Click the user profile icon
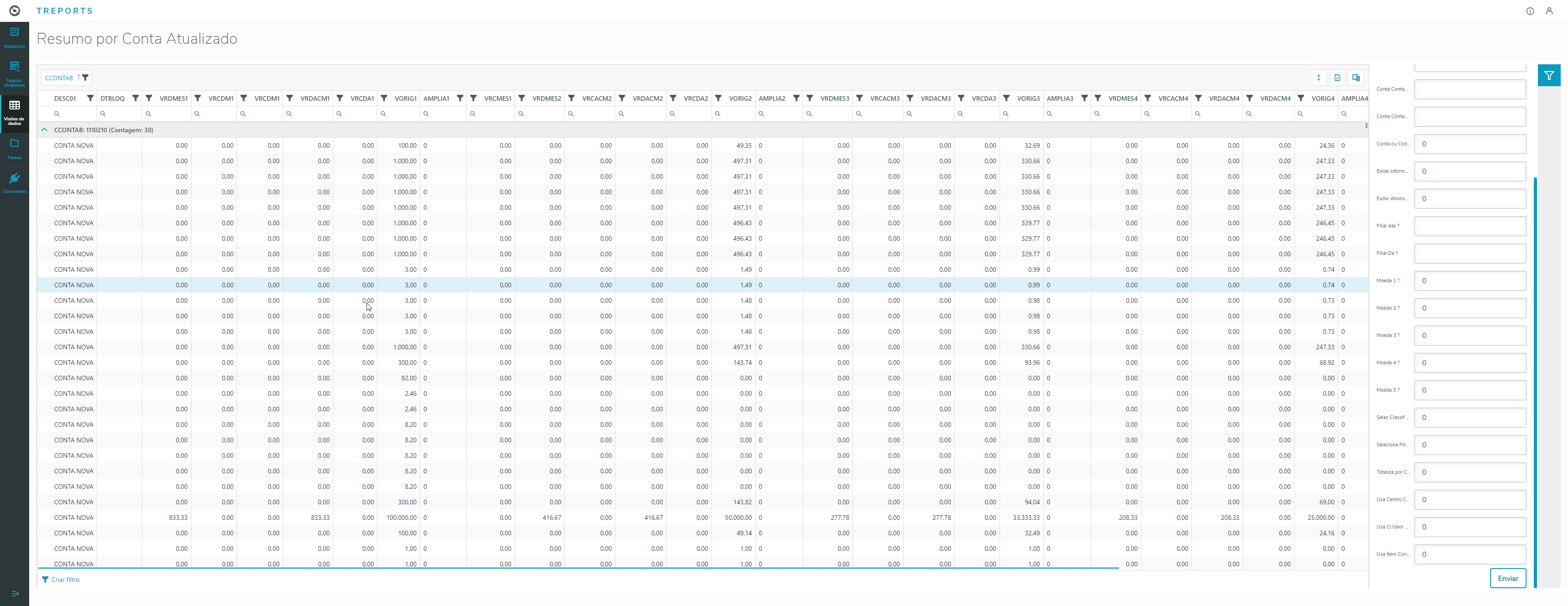Image resolution: width=1568 pixels, height=606 pixels. 1549,11
